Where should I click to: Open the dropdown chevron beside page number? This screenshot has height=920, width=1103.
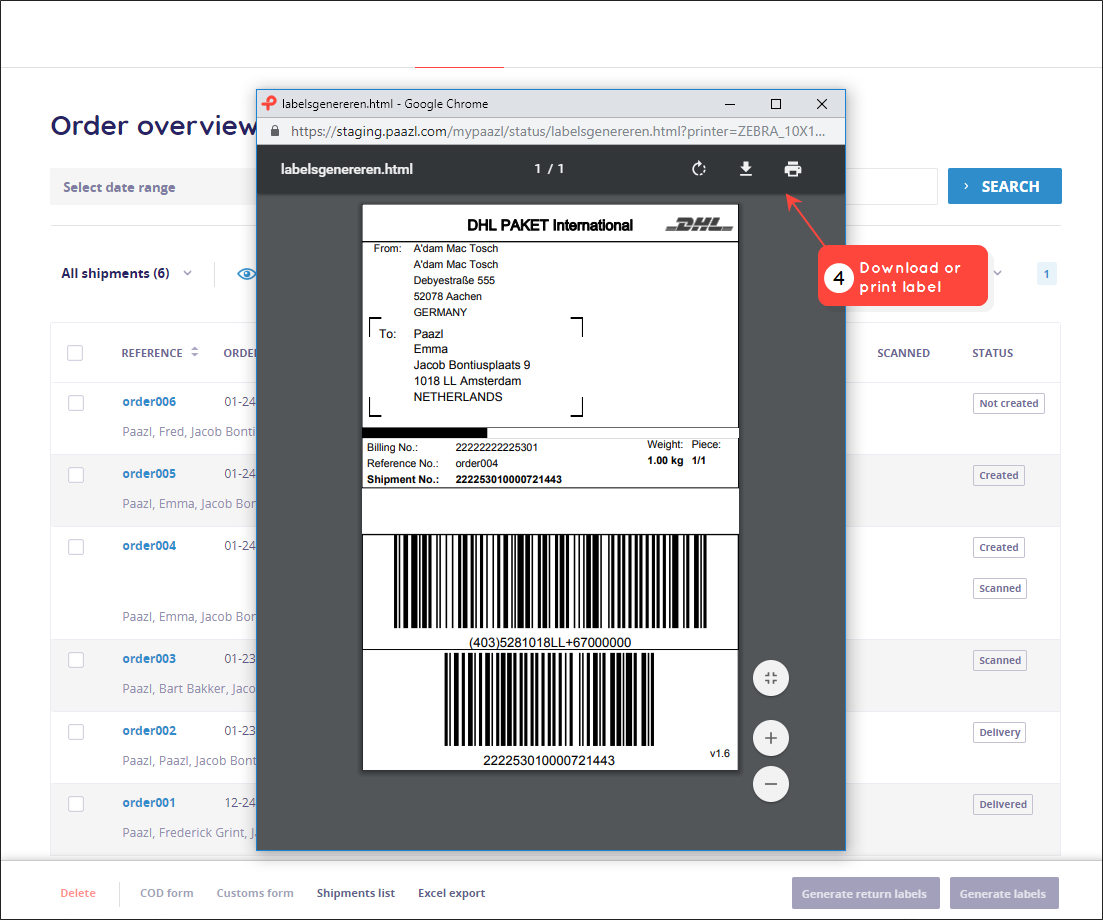[x=997, y=274]
